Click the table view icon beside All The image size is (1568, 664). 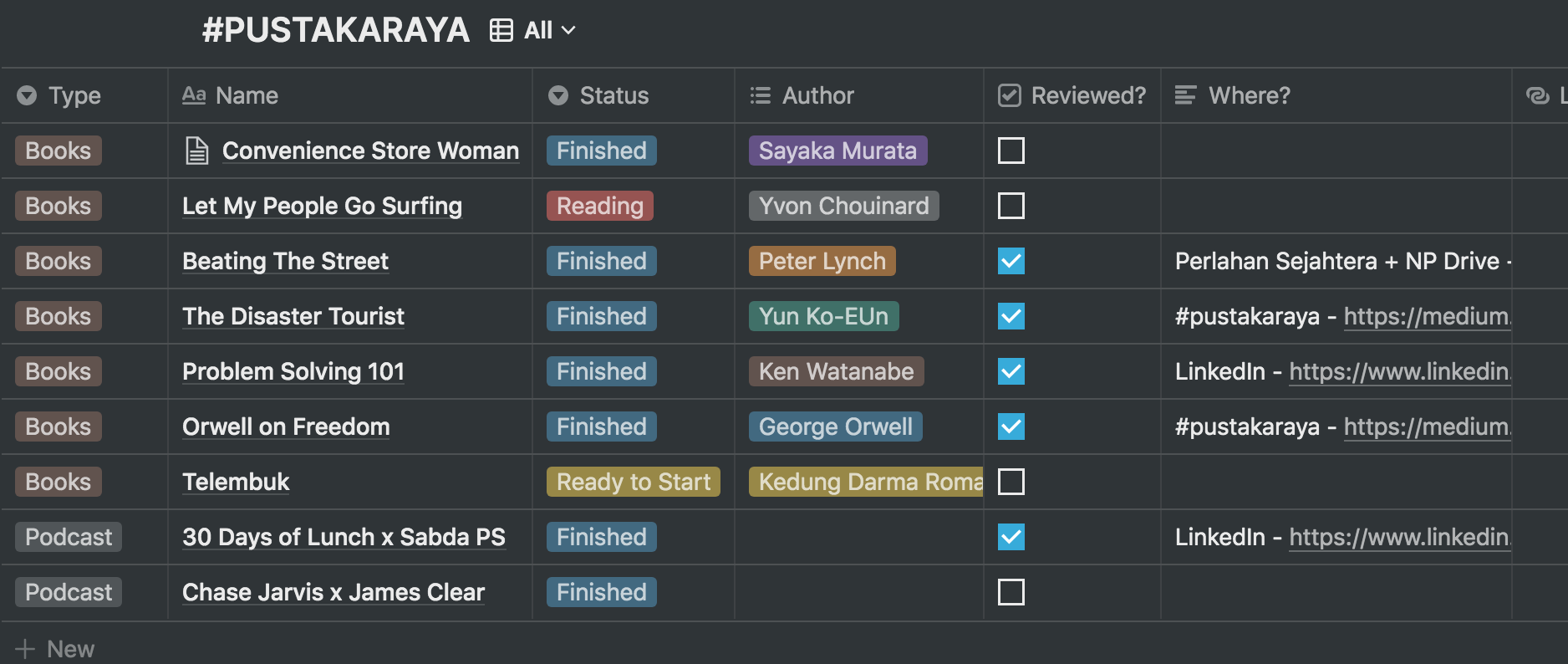point(501,31)
